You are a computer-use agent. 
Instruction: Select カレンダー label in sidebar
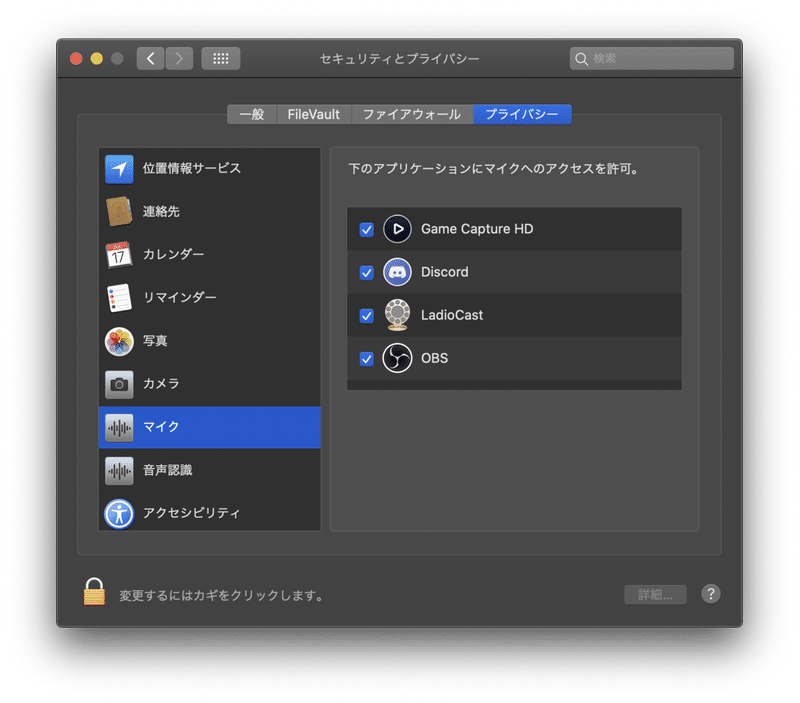173,254
